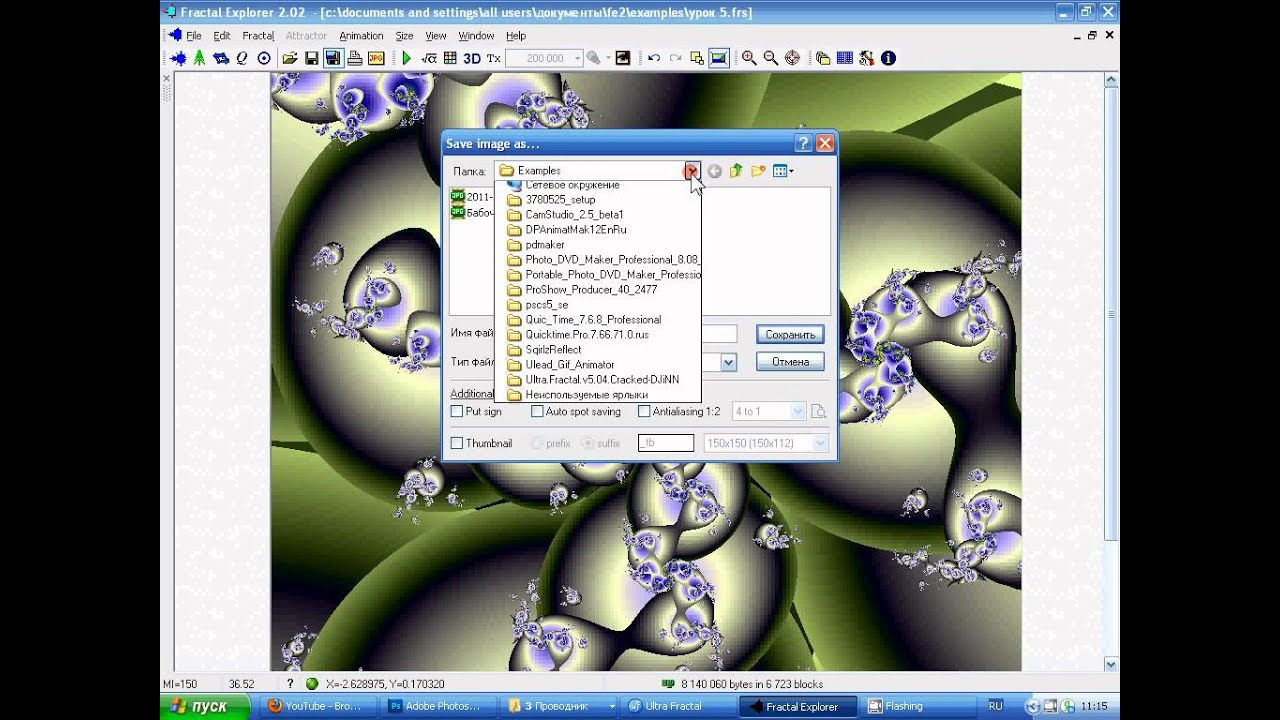Click the single floppy disk save icon
Viewport: 1280px width, 720px height.
coord(311,58)
